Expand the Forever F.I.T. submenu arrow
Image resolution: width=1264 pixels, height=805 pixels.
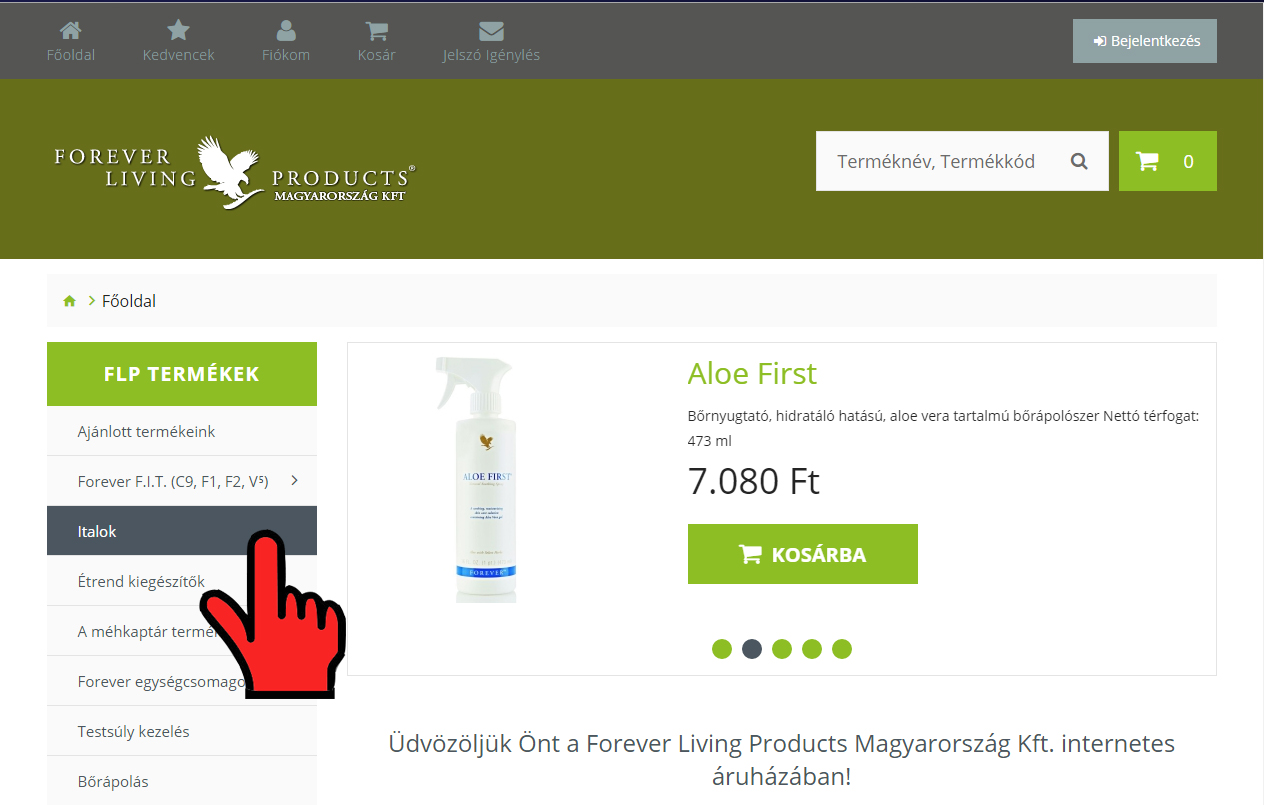tap(294, 481)
